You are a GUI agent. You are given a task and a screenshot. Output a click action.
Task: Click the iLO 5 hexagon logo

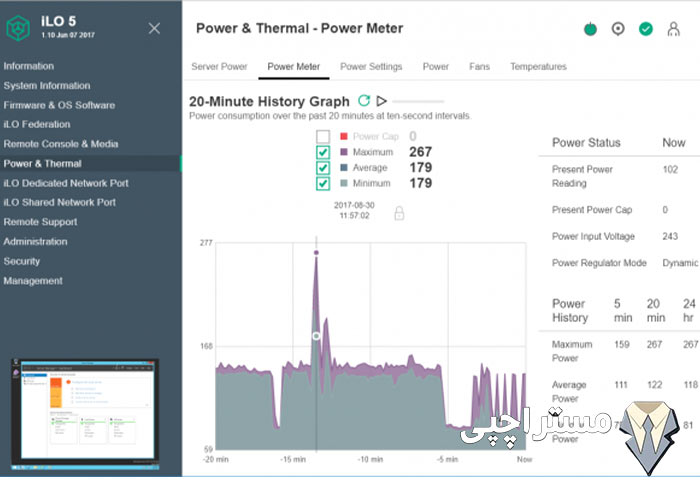[18, 28]
